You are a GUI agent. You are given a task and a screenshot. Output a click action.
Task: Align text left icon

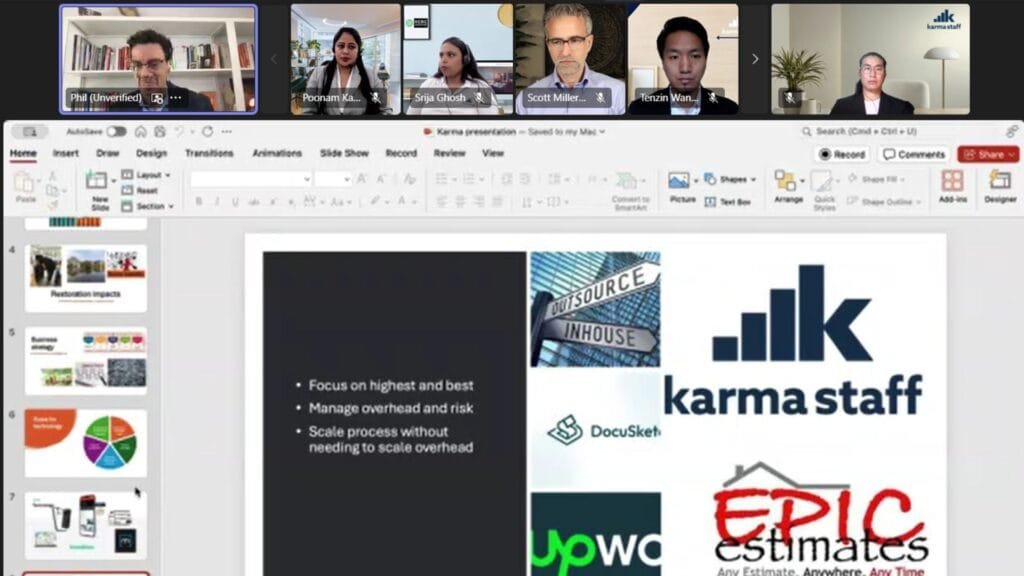coord(442,202)
